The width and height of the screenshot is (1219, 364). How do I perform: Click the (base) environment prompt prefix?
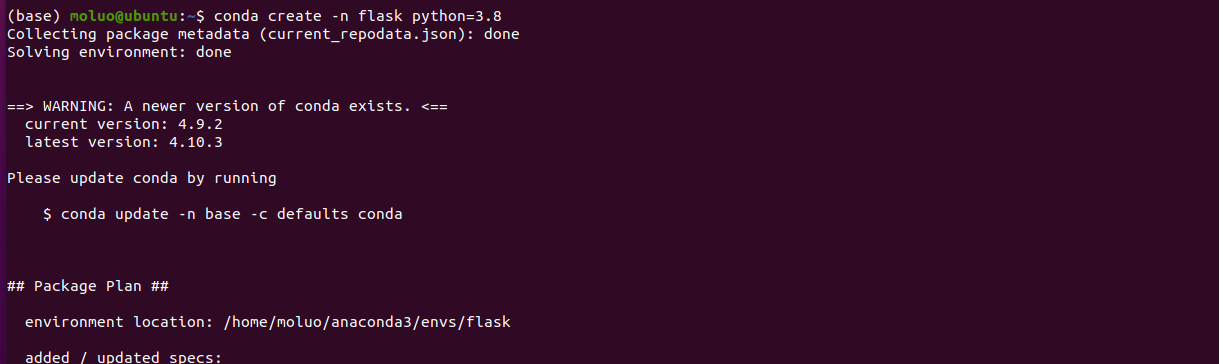pyautogui.click(x=34, y=16)
